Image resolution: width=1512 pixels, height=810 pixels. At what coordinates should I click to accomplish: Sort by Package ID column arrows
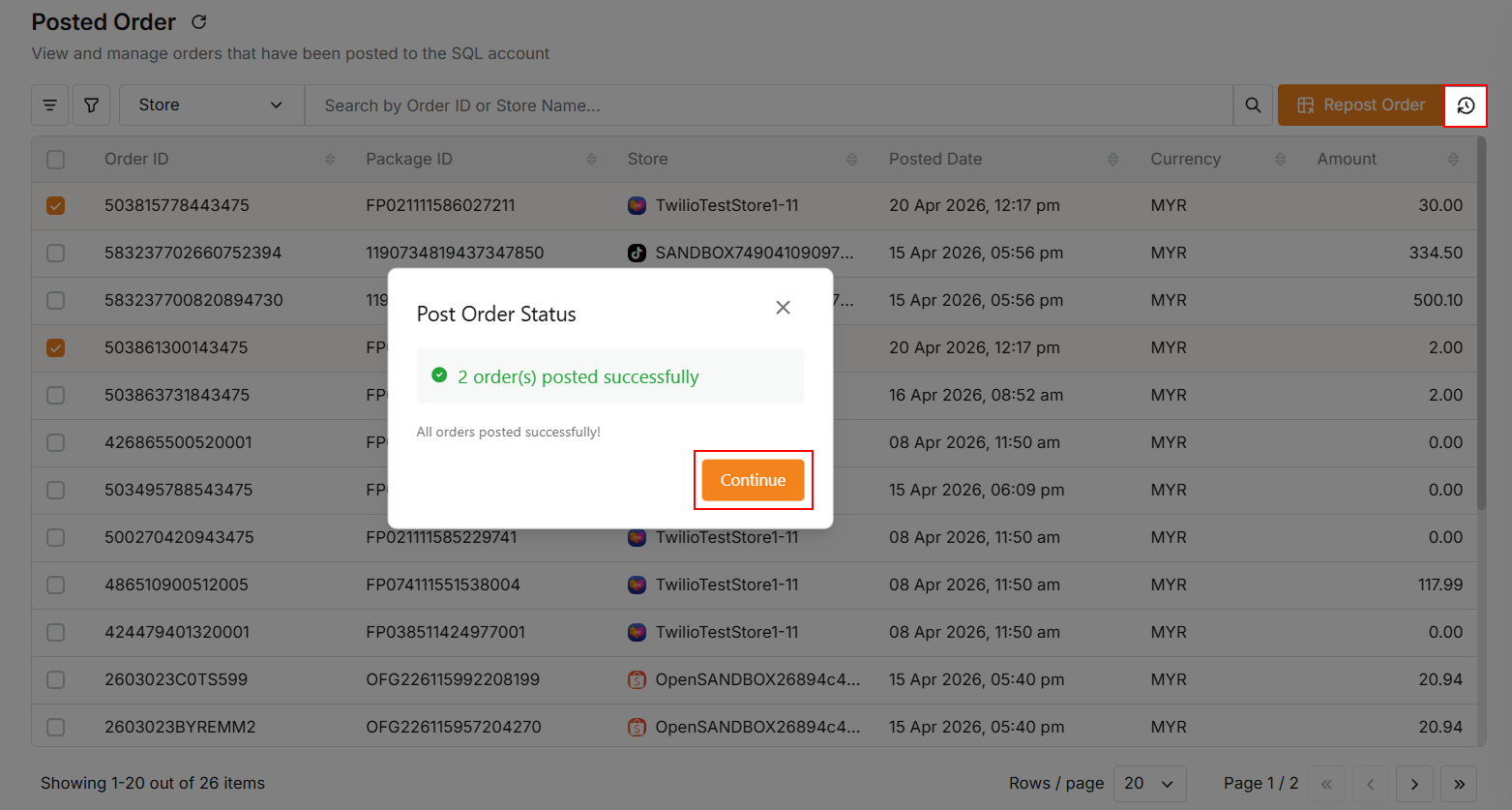pyautogui.click(x=591, y=159)
